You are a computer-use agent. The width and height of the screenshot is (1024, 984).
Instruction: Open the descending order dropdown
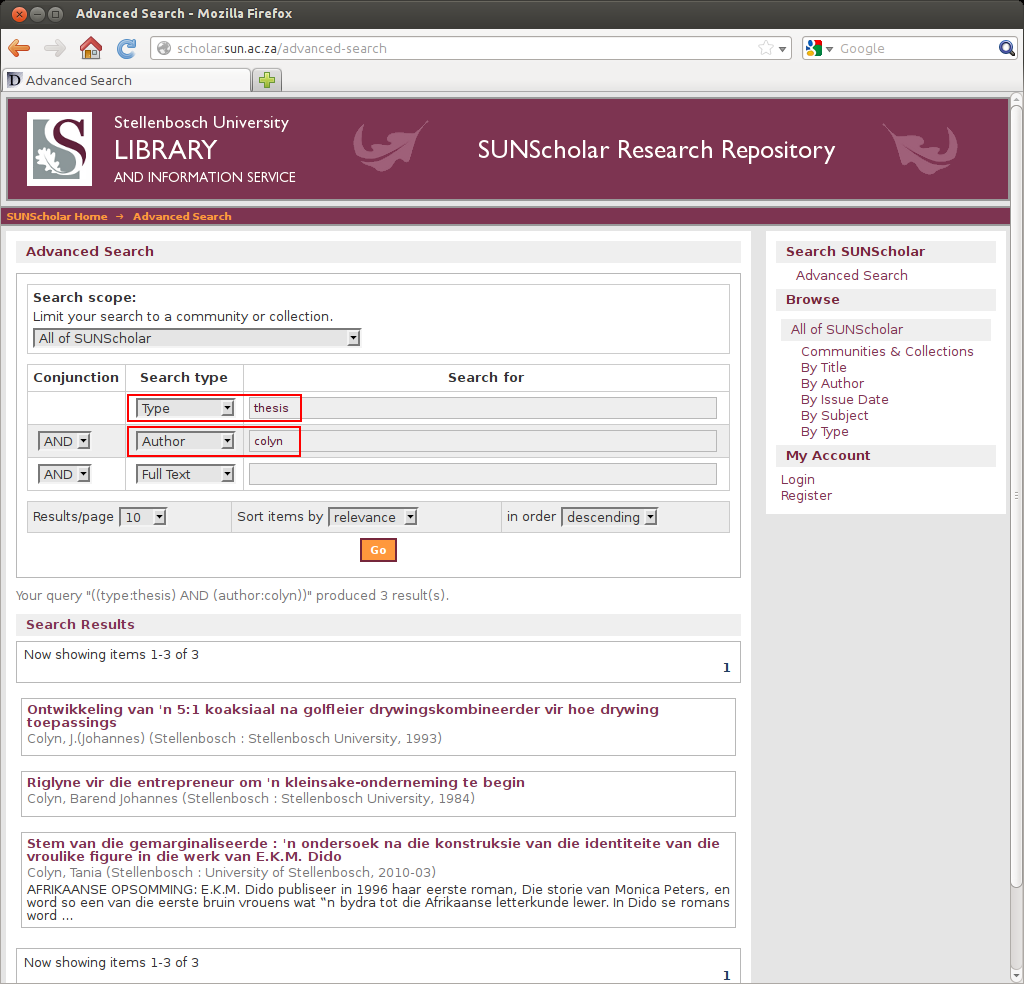(x=609, y=517)
